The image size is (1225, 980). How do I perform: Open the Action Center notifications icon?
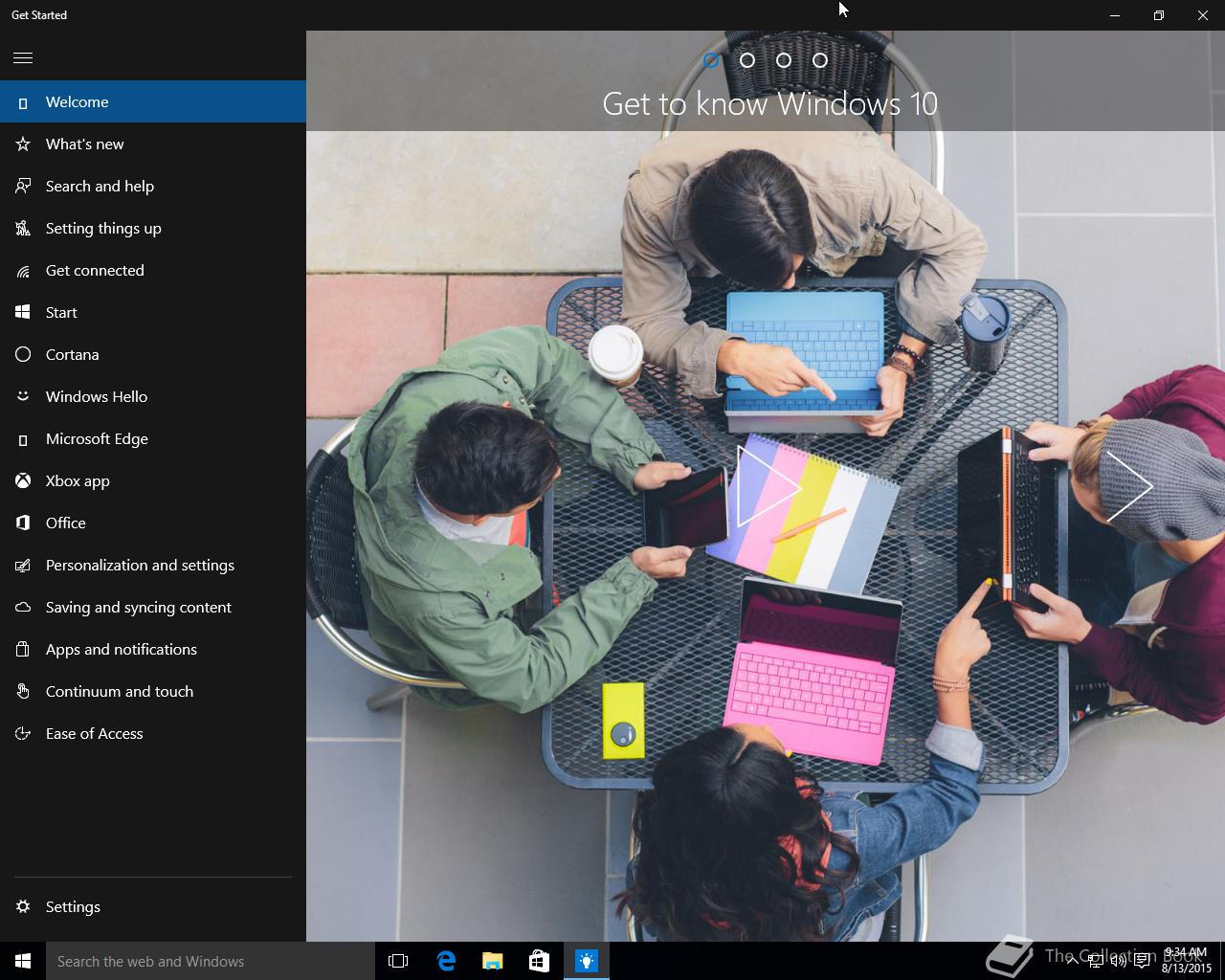pos(1143,961)
